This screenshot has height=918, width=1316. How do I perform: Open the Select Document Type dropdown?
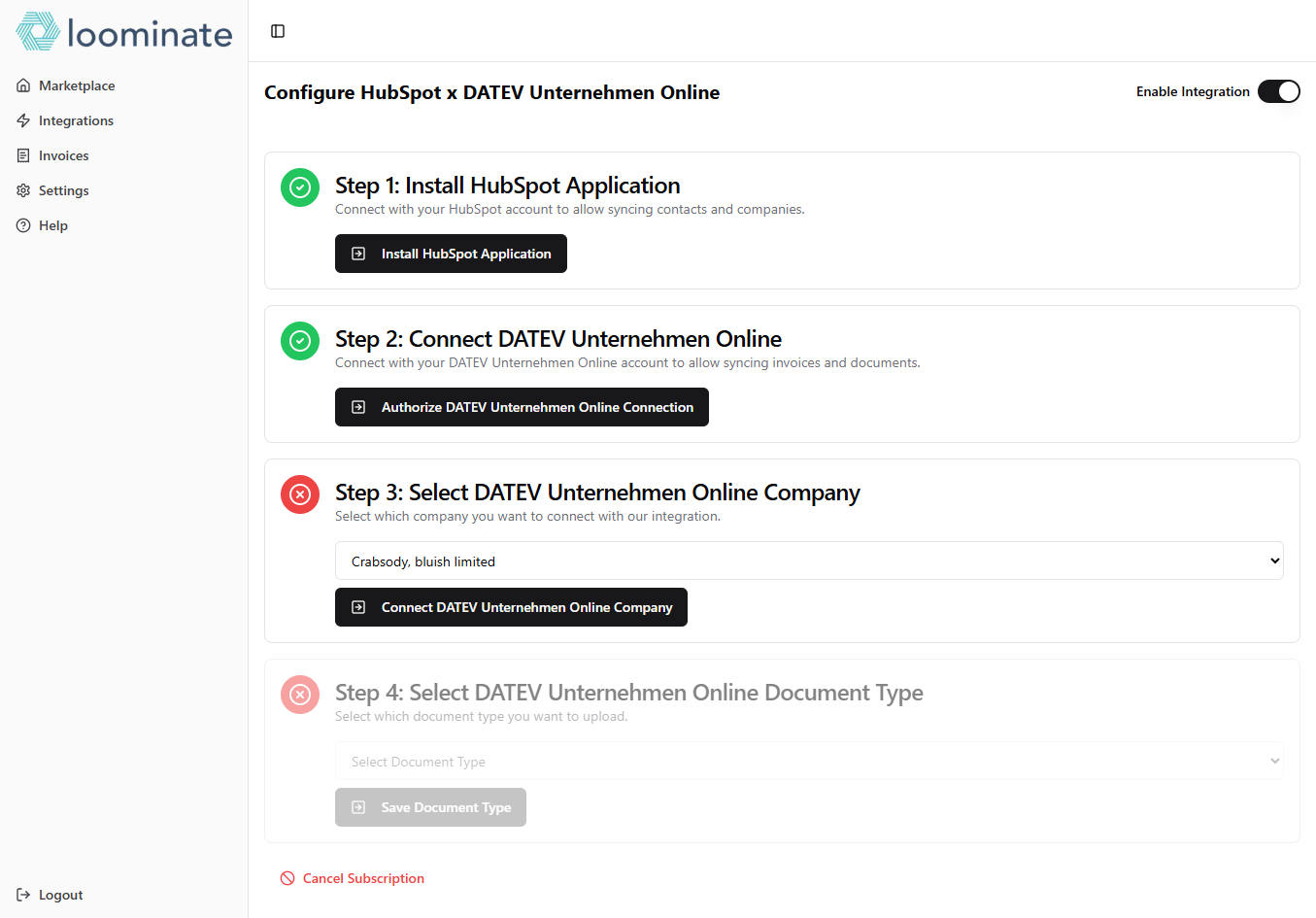click(x=809, y=761)
